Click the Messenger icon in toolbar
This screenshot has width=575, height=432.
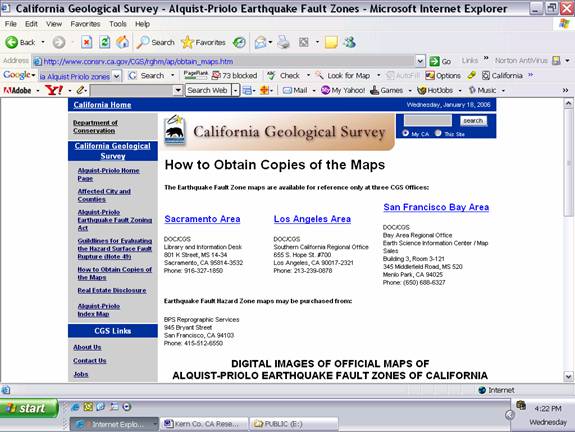pyautogui.click(x=350, y=43)
